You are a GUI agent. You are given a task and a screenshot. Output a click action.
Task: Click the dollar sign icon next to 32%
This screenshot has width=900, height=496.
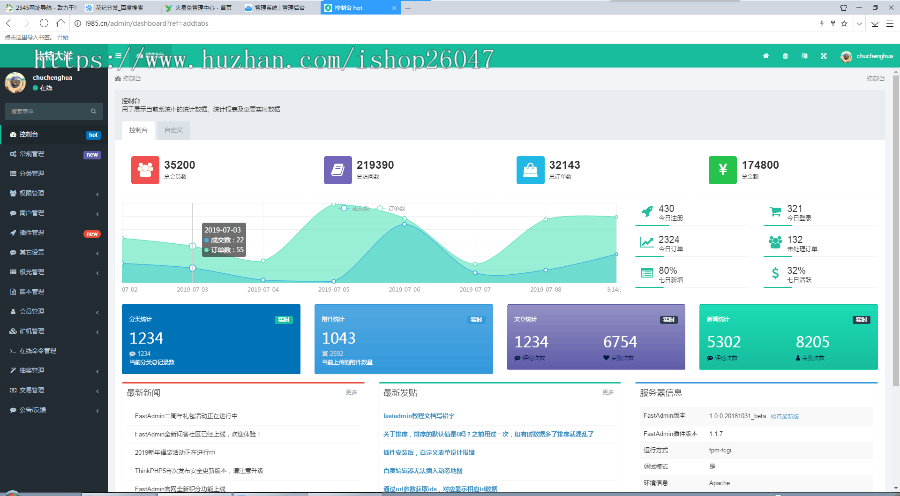click(x=775, y=273)
